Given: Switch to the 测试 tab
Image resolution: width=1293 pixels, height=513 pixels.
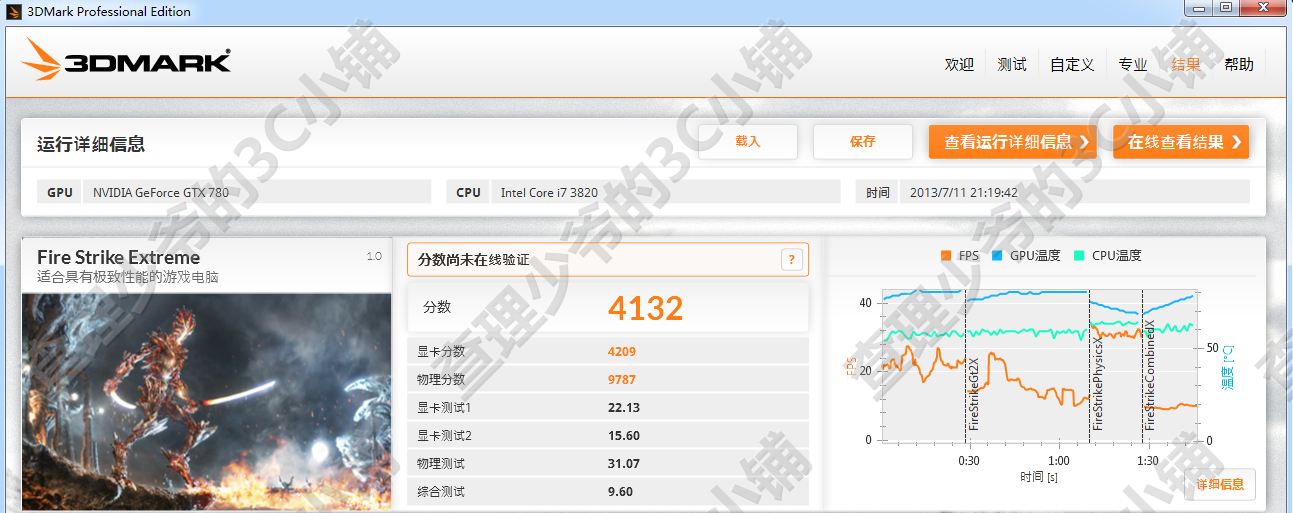Looking at the screenshot, I should 1012,64.
